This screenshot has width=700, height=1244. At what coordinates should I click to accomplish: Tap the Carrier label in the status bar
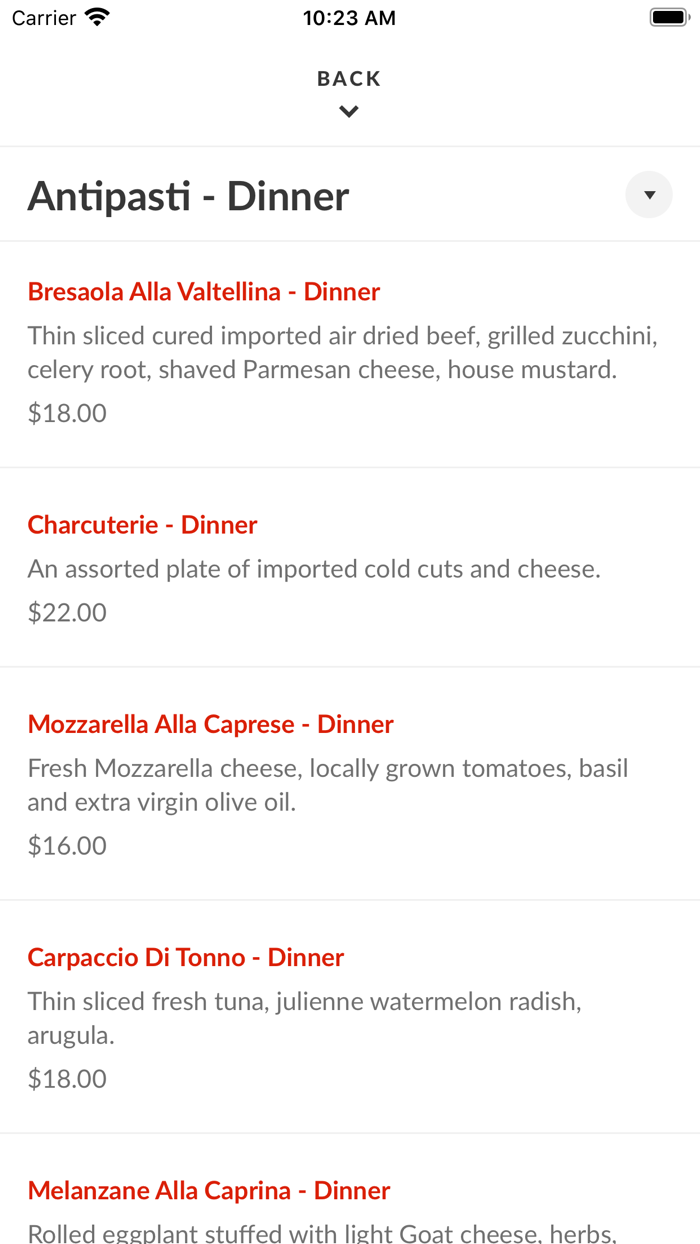(42, 17)
